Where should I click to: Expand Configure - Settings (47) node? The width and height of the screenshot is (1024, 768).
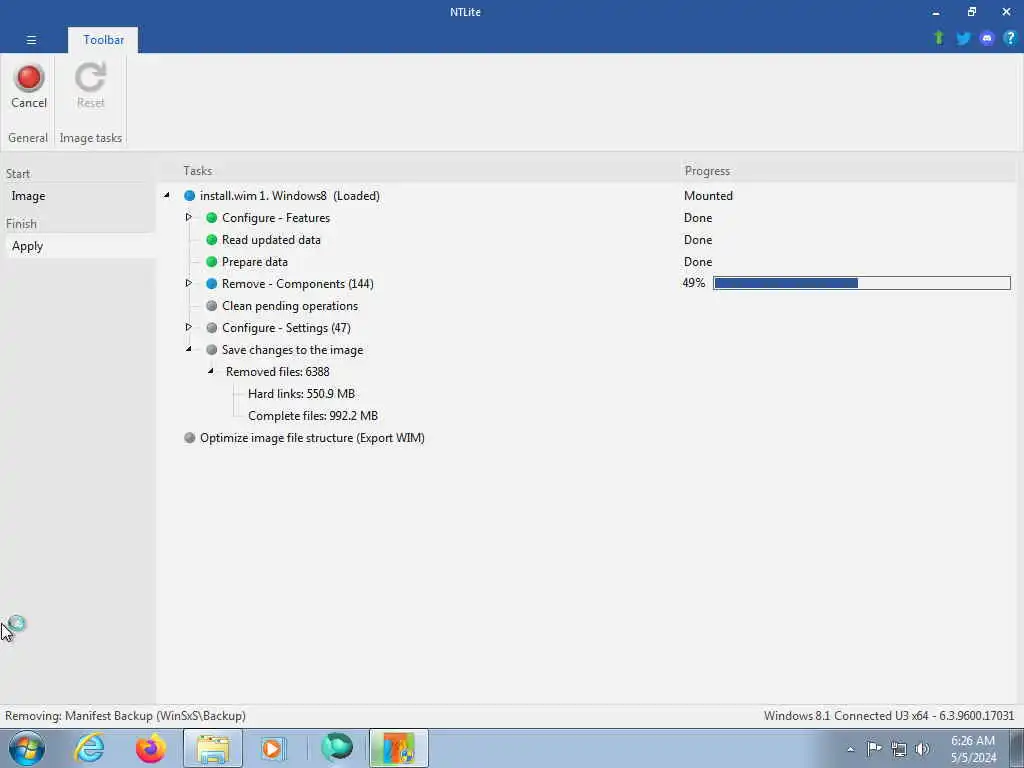coord(188,327)
